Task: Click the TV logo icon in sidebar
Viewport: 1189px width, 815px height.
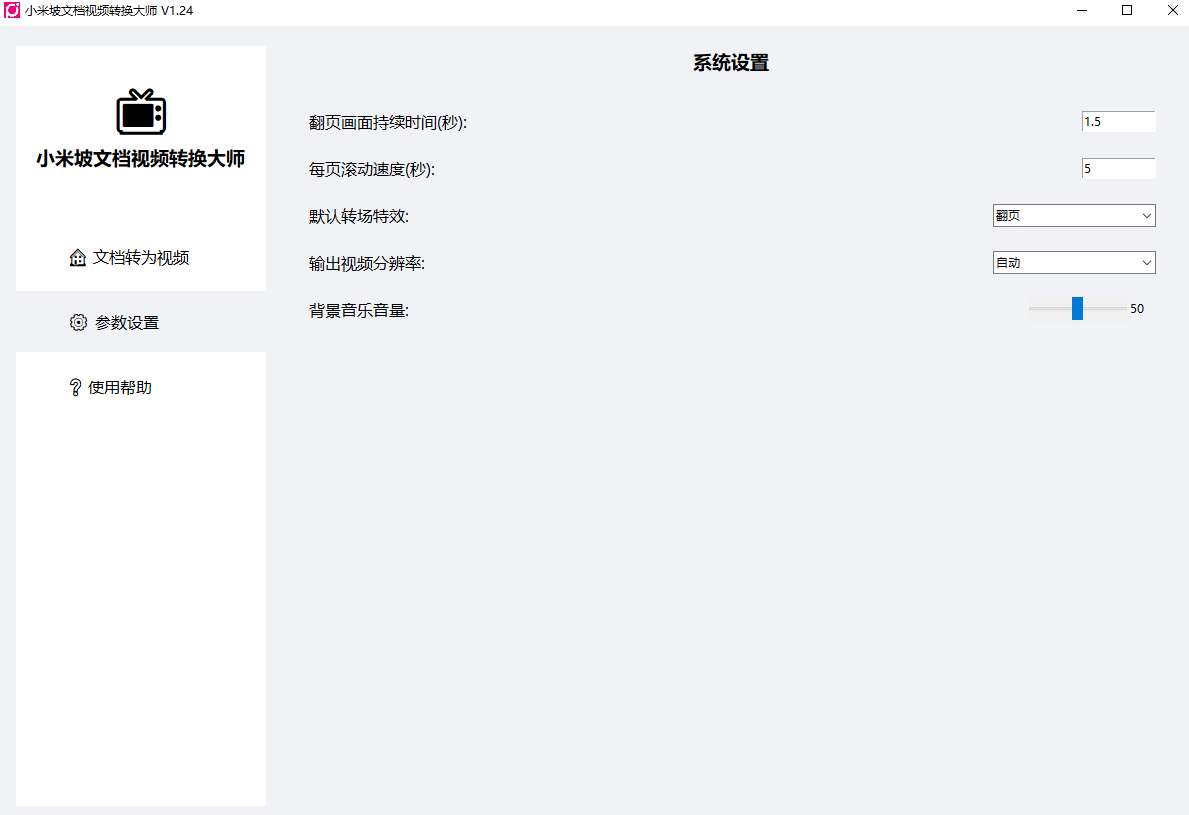Action: (141, 111)
